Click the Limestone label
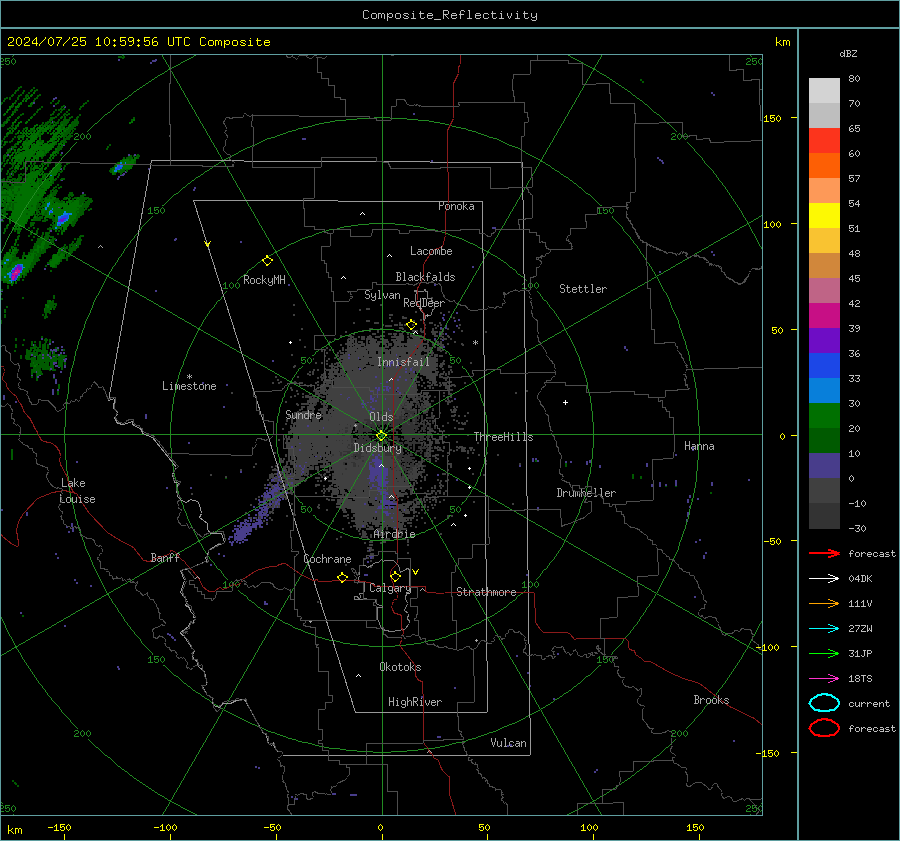The height and width of the screenshot is (841, 900). point(189,386)
